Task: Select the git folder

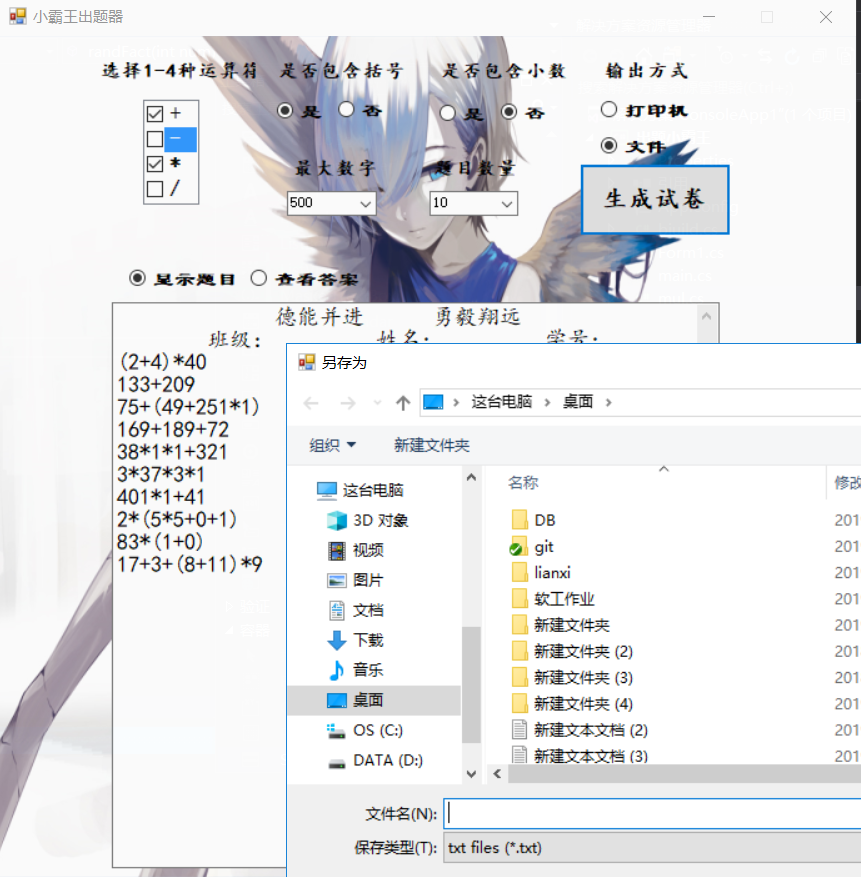Action: click(x=532, y=546)
